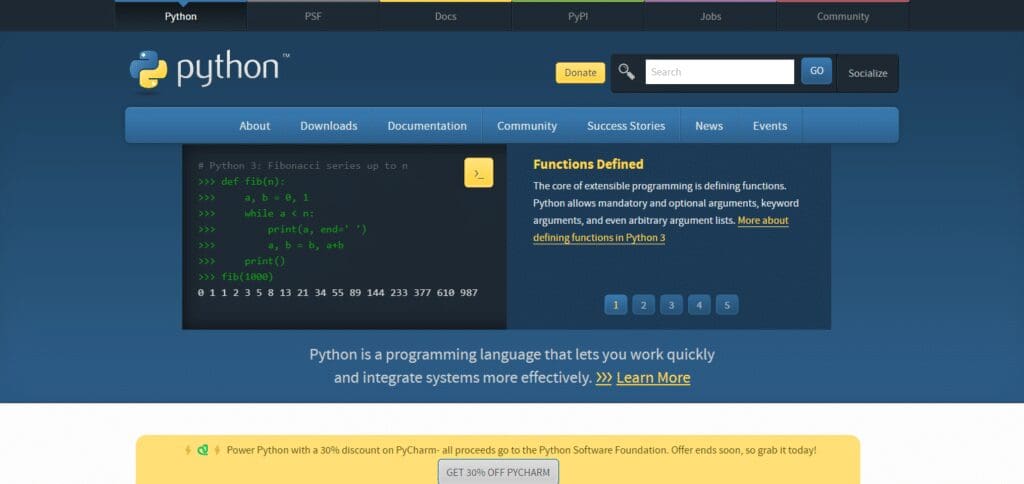Click GET 30% OFF PYCHARM button
This screenshot has width=1024, height=484.
coord(498,472)
